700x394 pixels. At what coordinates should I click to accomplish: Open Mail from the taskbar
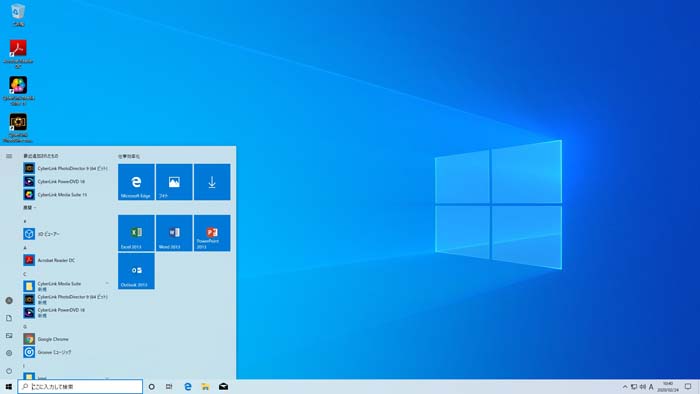point(224,387)
